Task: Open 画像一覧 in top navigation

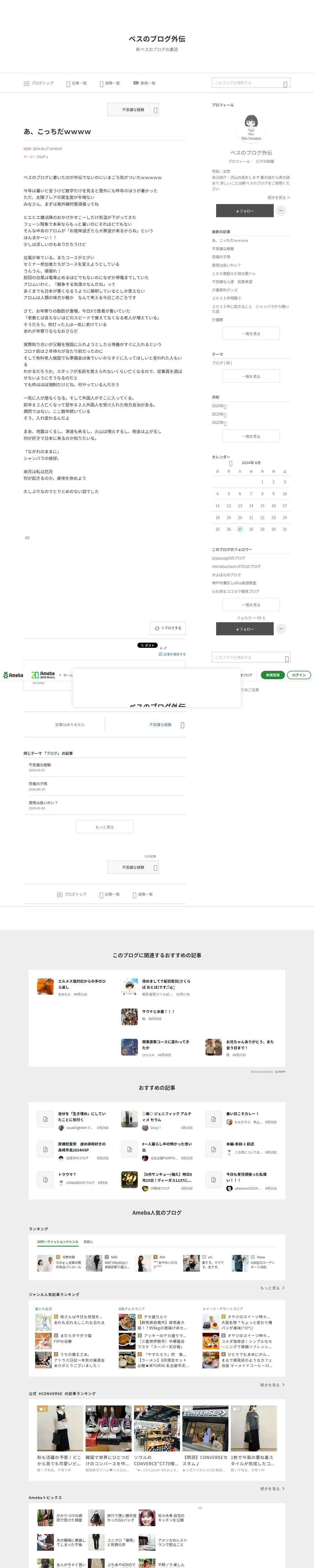Action: click(110, 83)
